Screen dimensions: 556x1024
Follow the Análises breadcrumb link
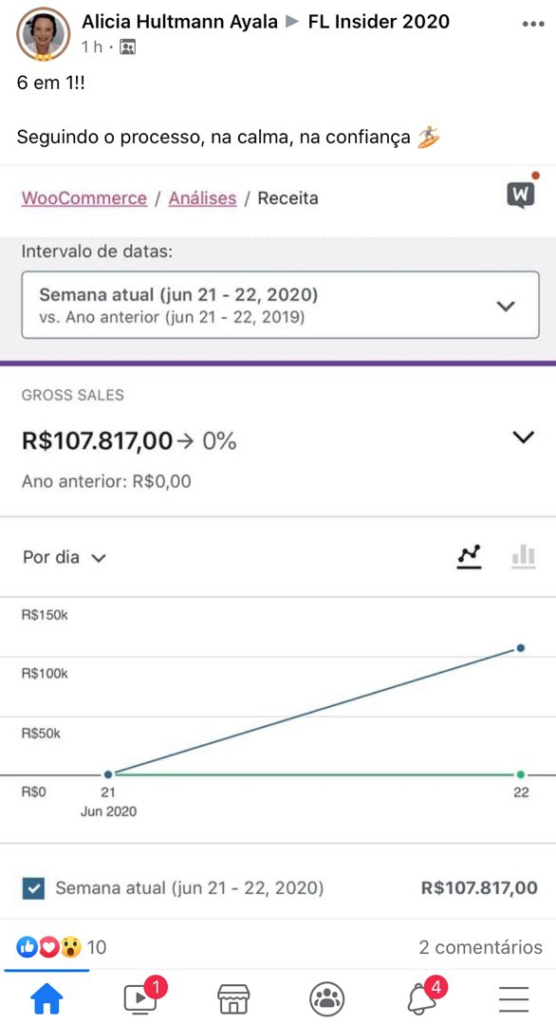[203, 198]
